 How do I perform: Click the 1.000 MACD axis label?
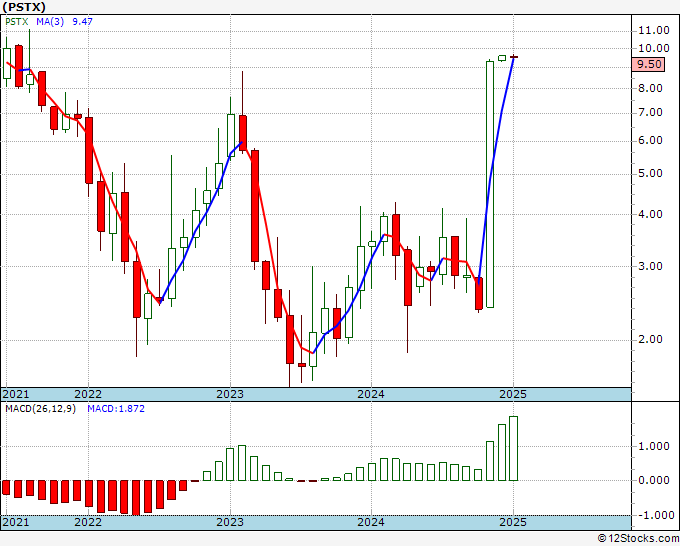(653, 446)
